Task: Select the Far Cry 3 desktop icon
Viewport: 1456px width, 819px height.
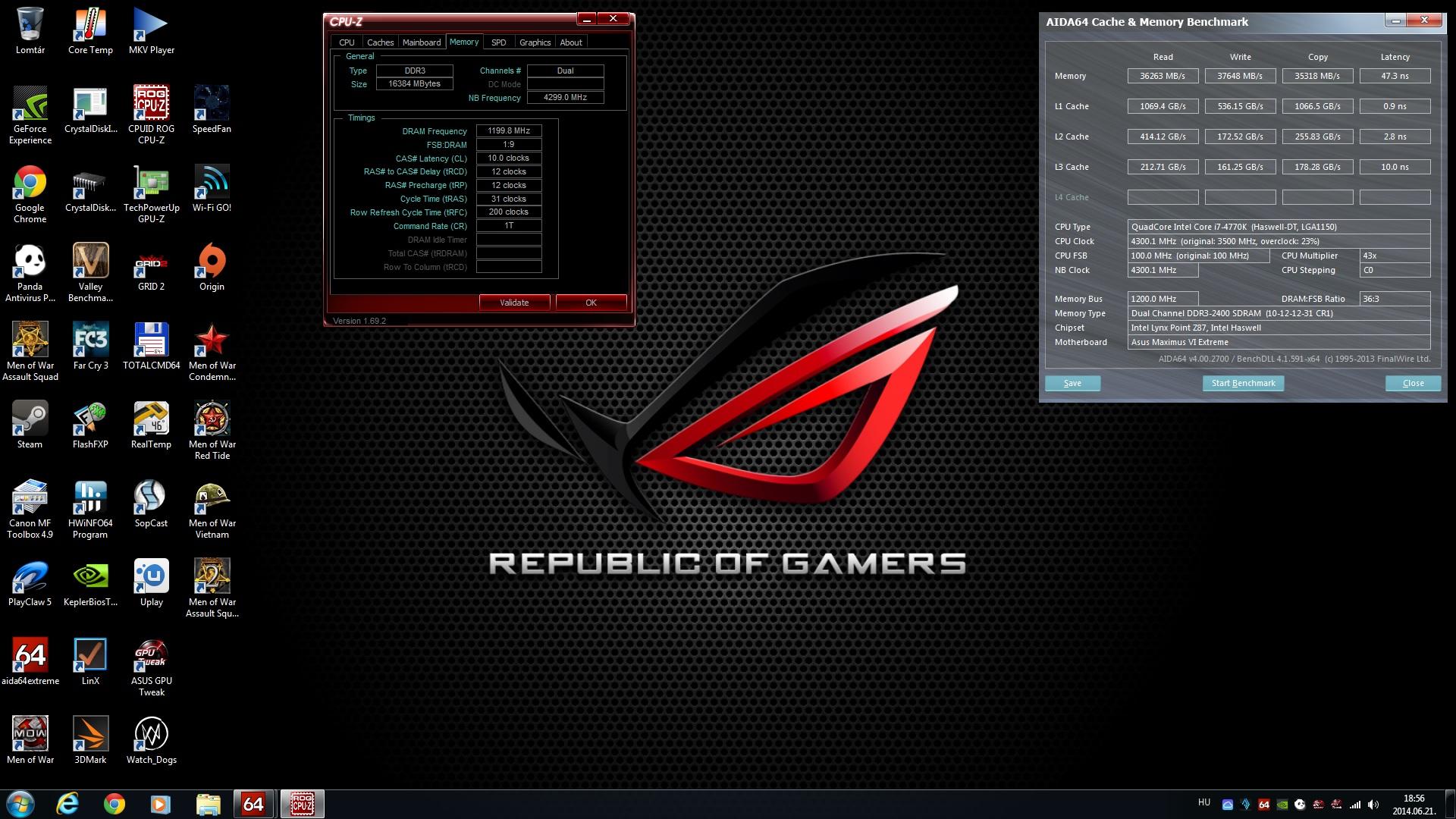Action: [90, 347]
